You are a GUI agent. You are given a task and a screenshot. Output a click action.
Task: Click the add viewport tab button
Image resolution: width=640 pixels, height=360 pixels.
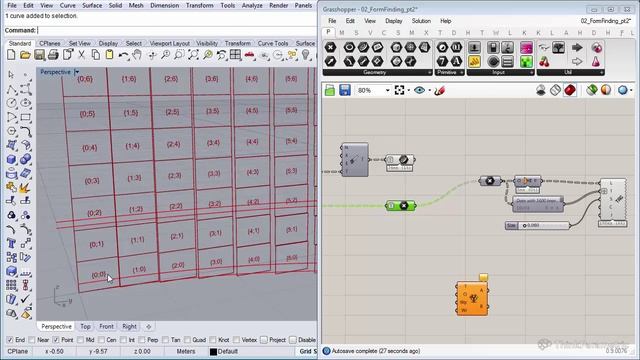149,327
